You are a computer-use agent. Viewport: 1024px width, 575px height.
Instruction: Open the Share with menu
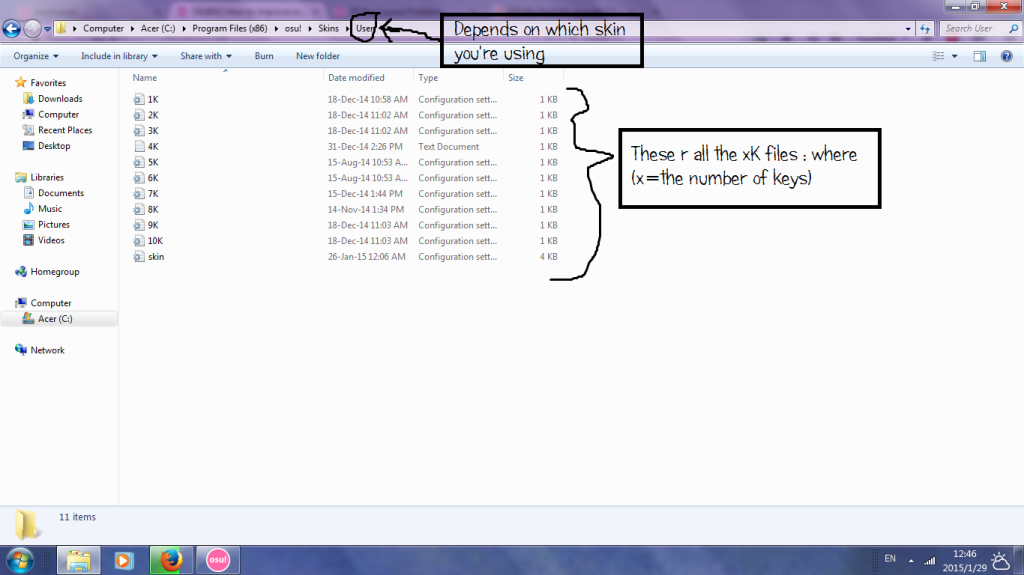(x=206, y=56)
